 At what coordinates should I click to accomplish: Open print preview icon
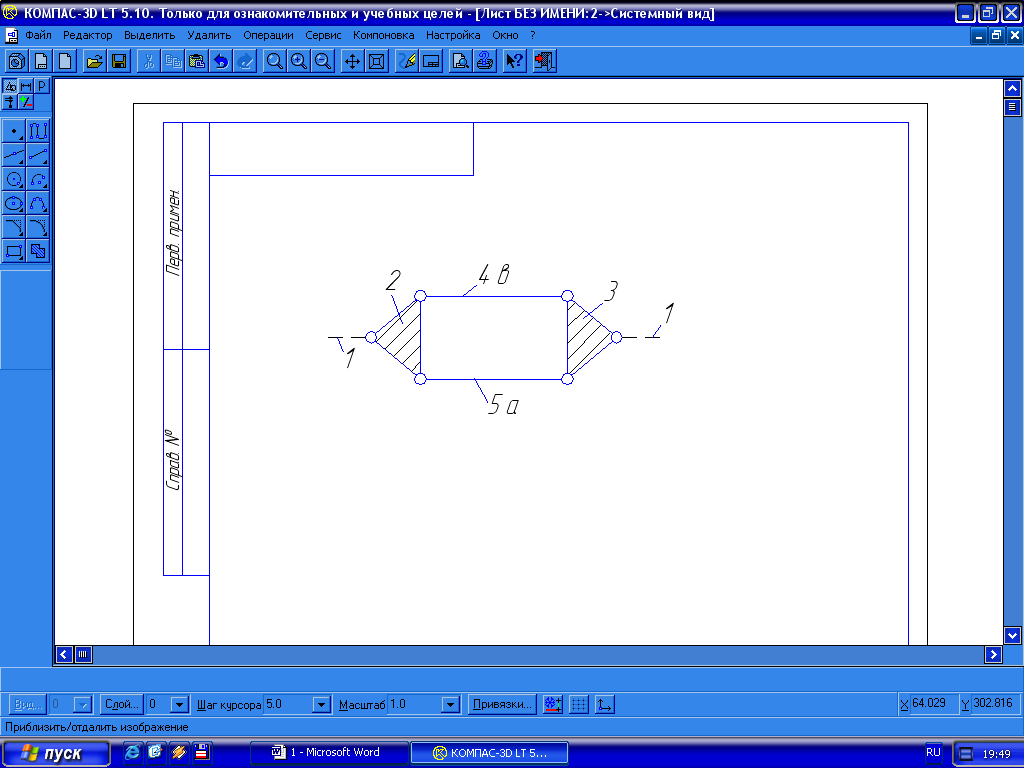tap(460, 61)
